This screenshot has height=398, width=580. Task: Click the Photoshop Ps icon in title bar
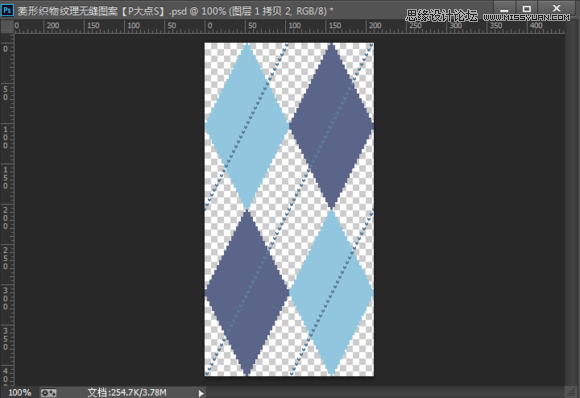[x=7, y=10]
